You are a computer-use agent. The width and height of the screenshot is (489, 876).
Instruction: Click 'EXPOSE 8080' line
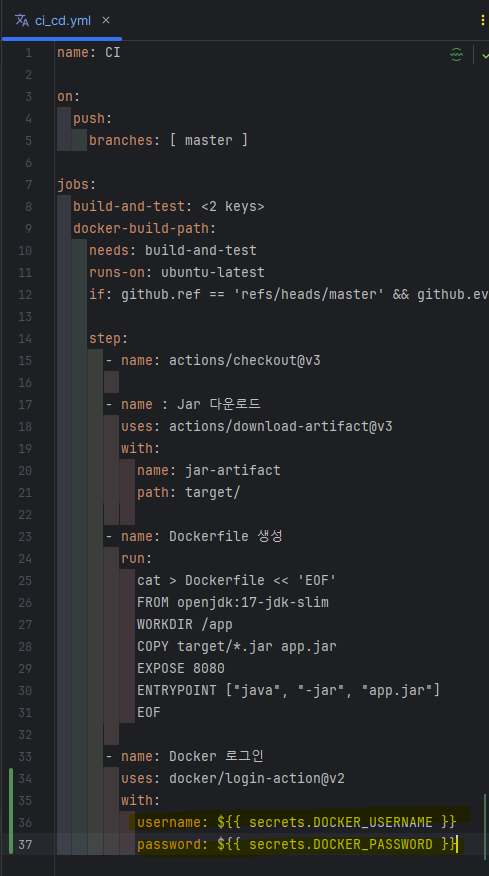tap(181, 668)
